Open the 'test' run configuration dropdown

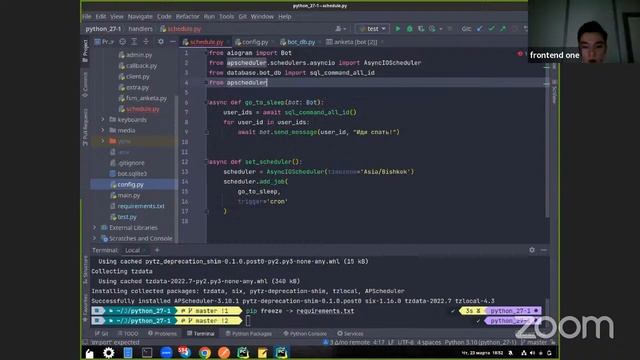(x=372, y=29)
